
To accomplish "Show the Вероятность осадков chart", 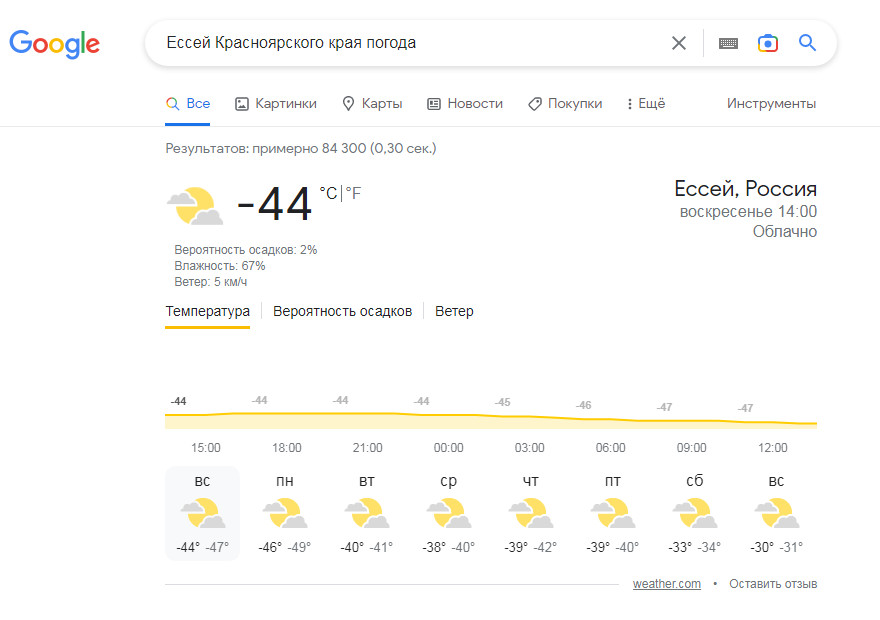I will pos(342,311).
